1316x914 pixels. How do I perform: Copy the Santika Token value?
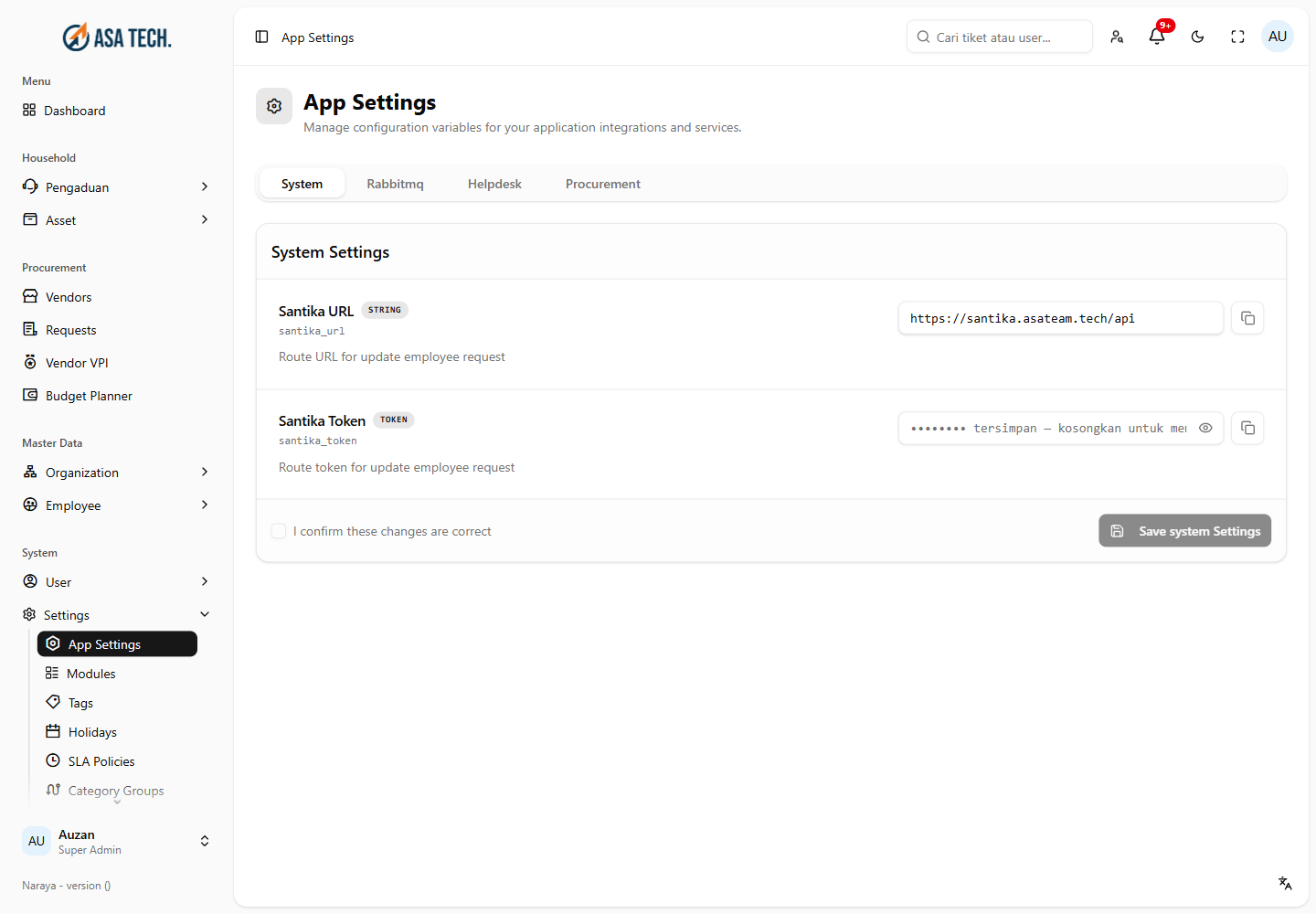(1247, 428)
